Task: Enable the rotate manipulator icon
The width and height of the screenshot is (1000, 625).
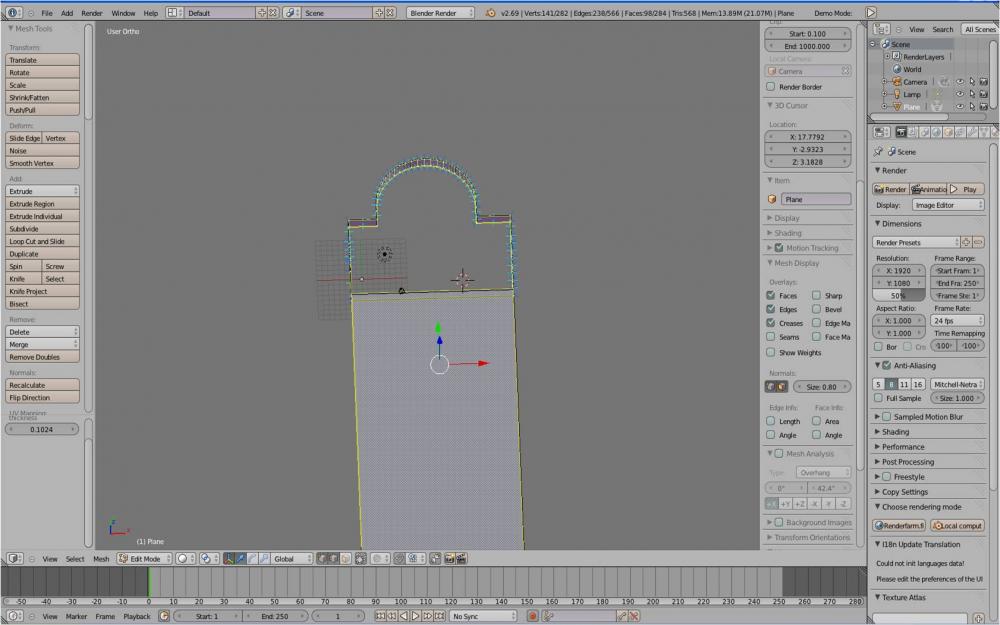Action: (253, 559)
